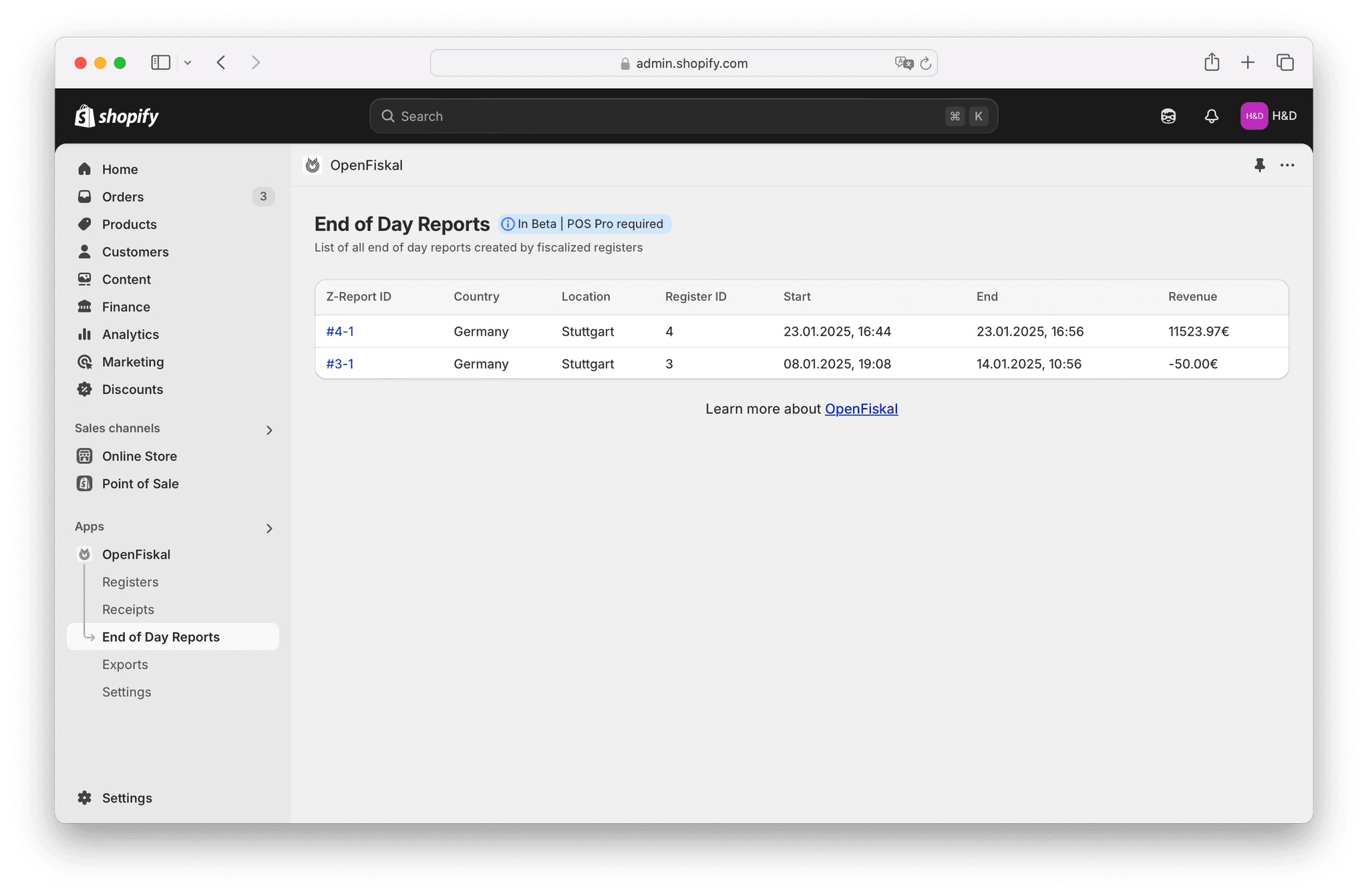Viewport: 1368px width, 896px height.
Task: Reload the page
Action: (x=926, y=63)
